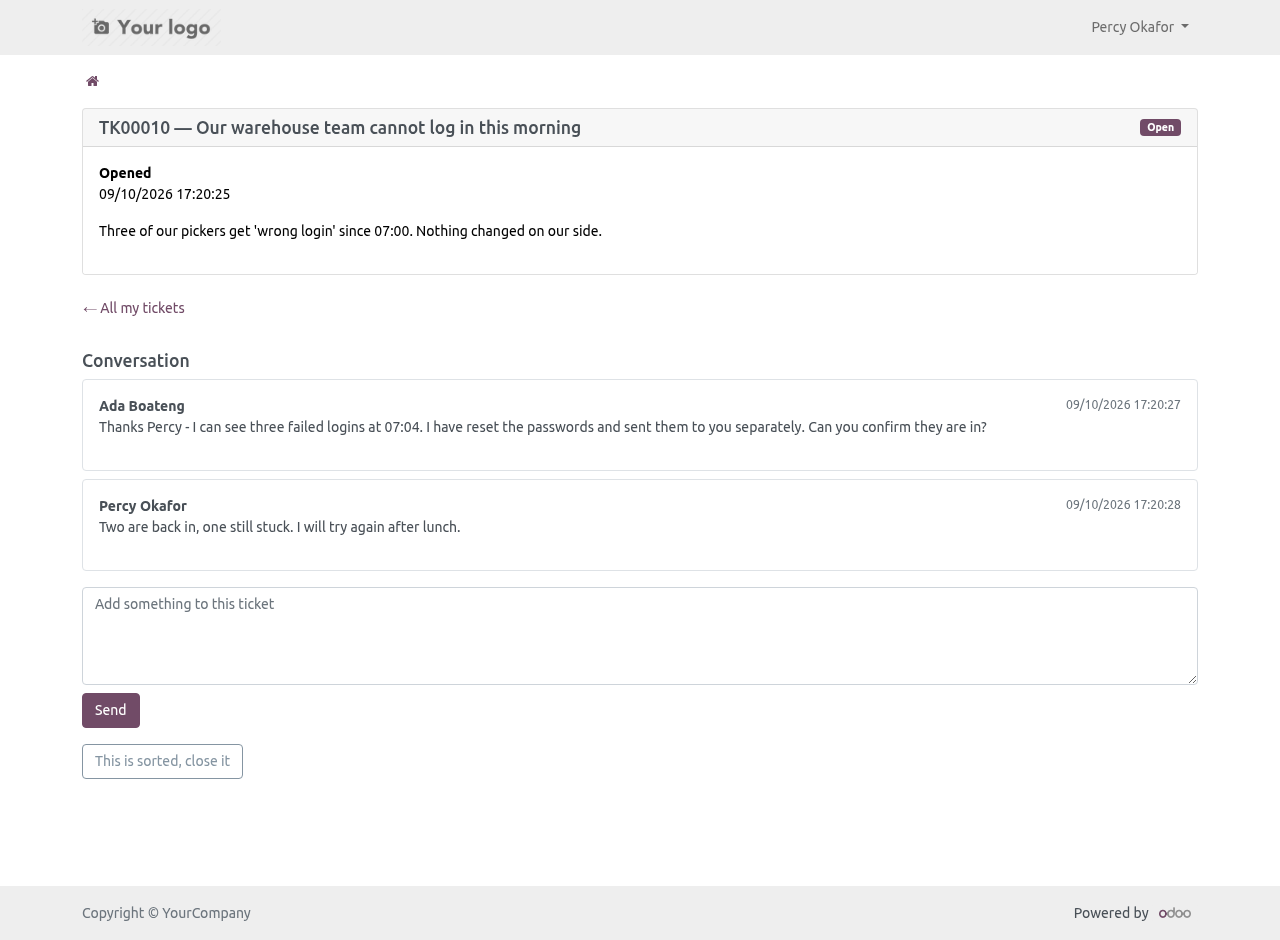Click the Open status badge
This screenshot has width=1280, height=940.
point(1160,127)
